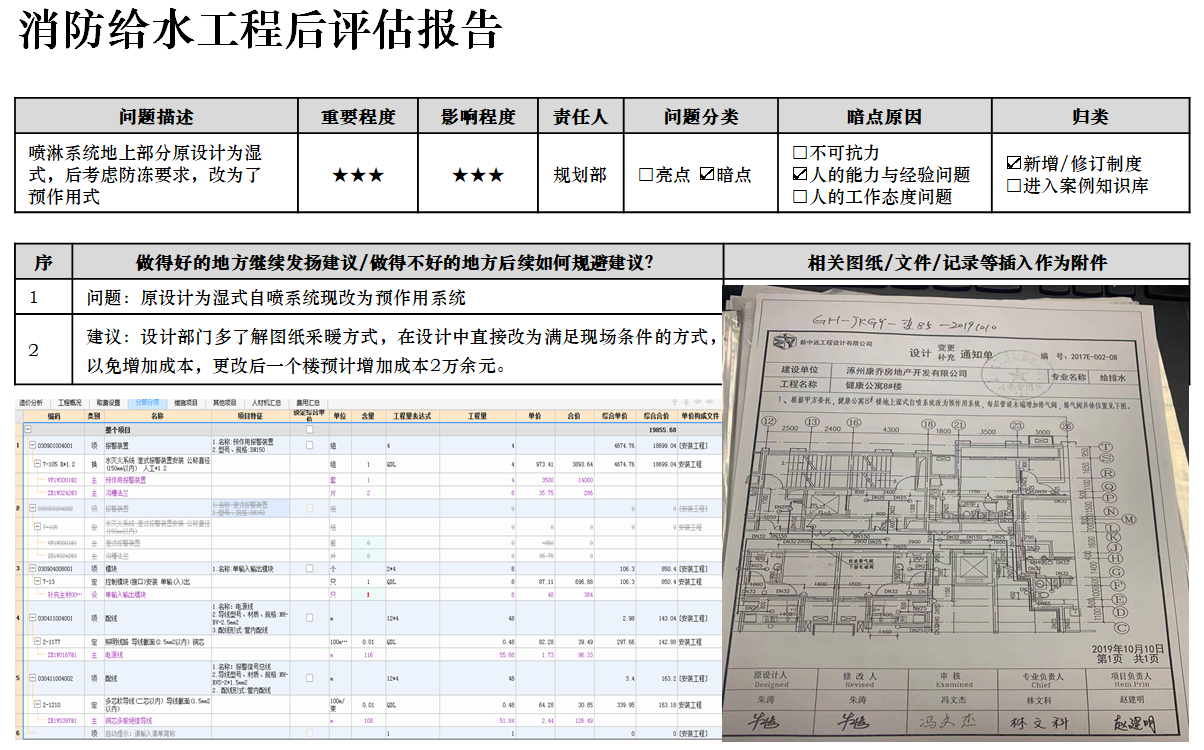Click the 类别 column header
The image size is (1204, 750).
[94, 416]
